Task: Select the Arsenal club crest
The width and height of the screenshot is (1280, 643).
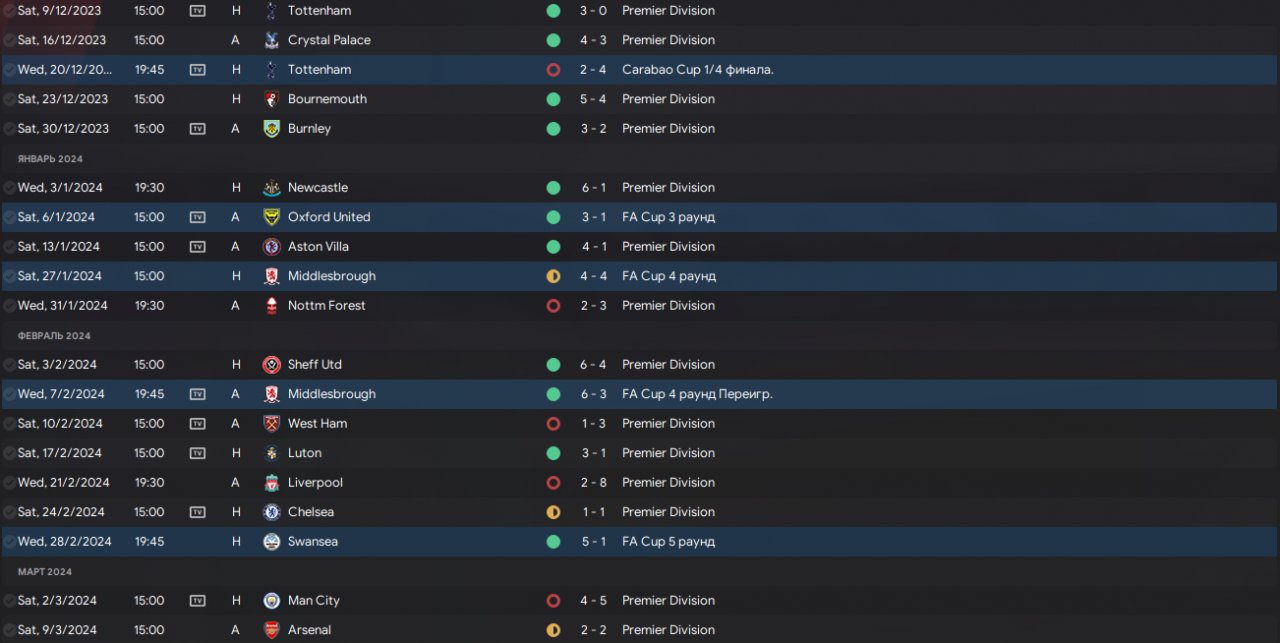Action: [271, 630]
